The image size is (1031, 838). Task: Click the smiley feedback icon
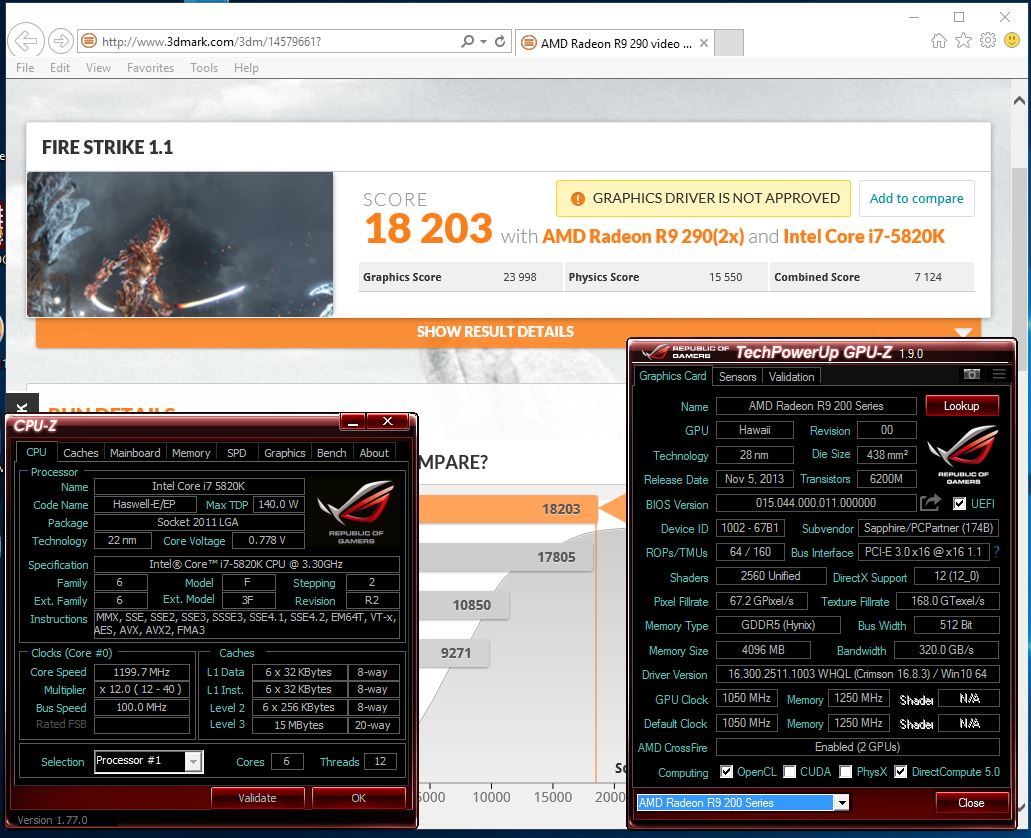click(x=1013, y=41)
